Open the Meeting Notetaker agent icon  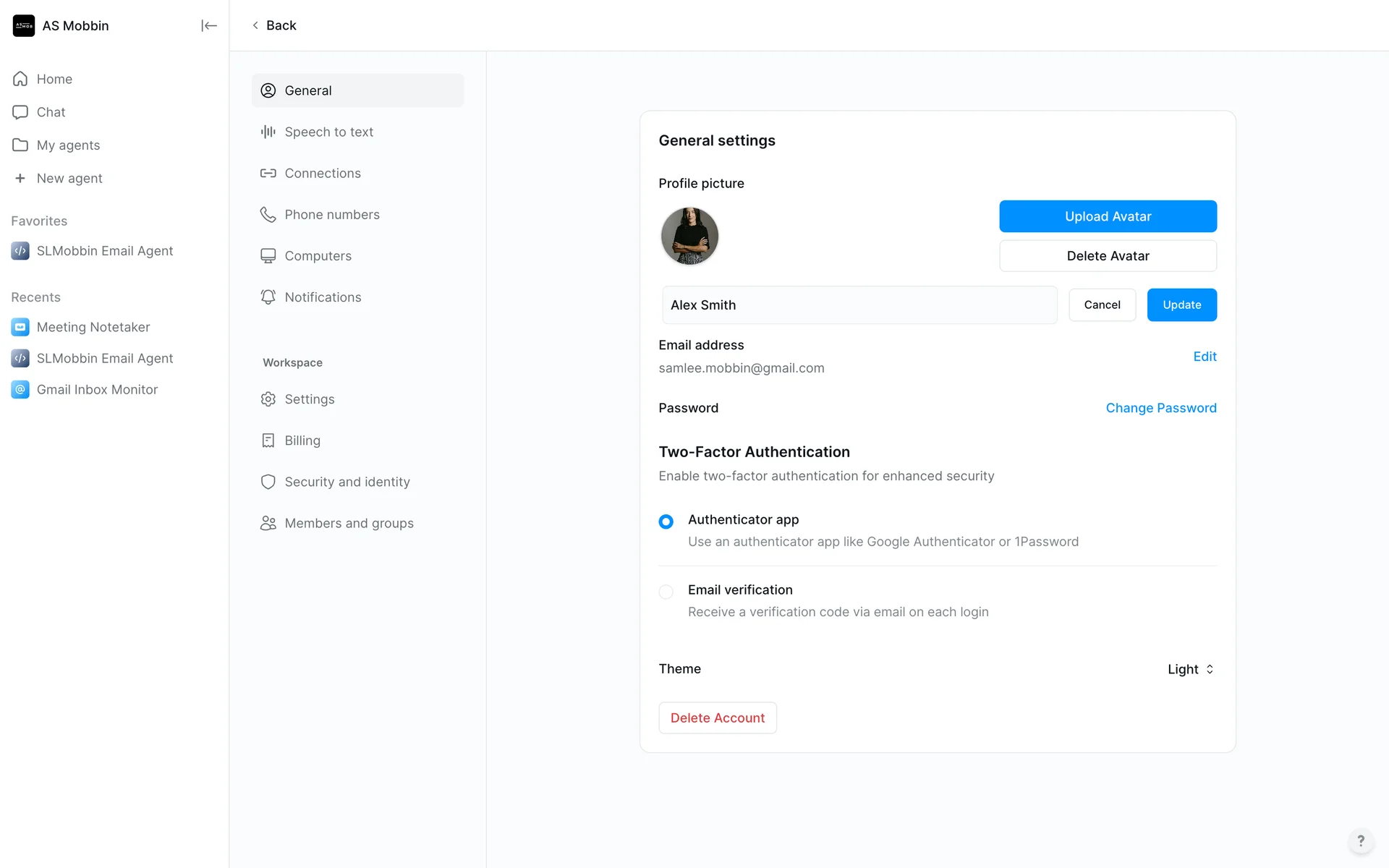[x=20, y=327]
